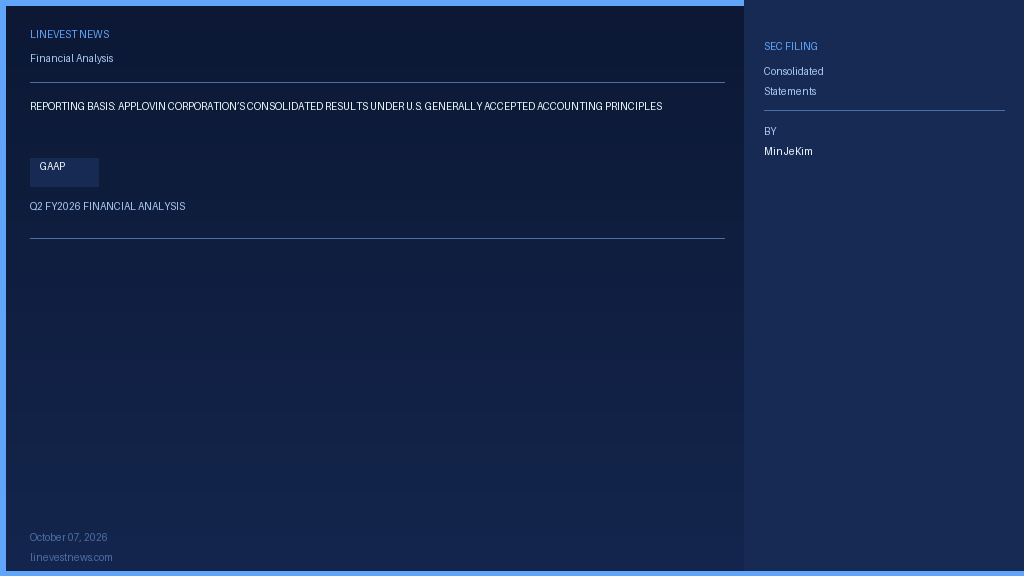1024x576 pixels.
Task: Select the word Statements in sidebar
Action: (x=790, y=91)
